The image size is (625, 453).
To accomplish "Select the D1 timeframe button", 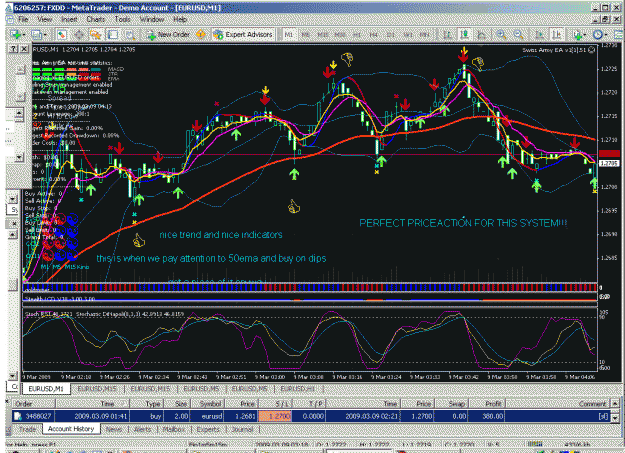I will 391,35.
